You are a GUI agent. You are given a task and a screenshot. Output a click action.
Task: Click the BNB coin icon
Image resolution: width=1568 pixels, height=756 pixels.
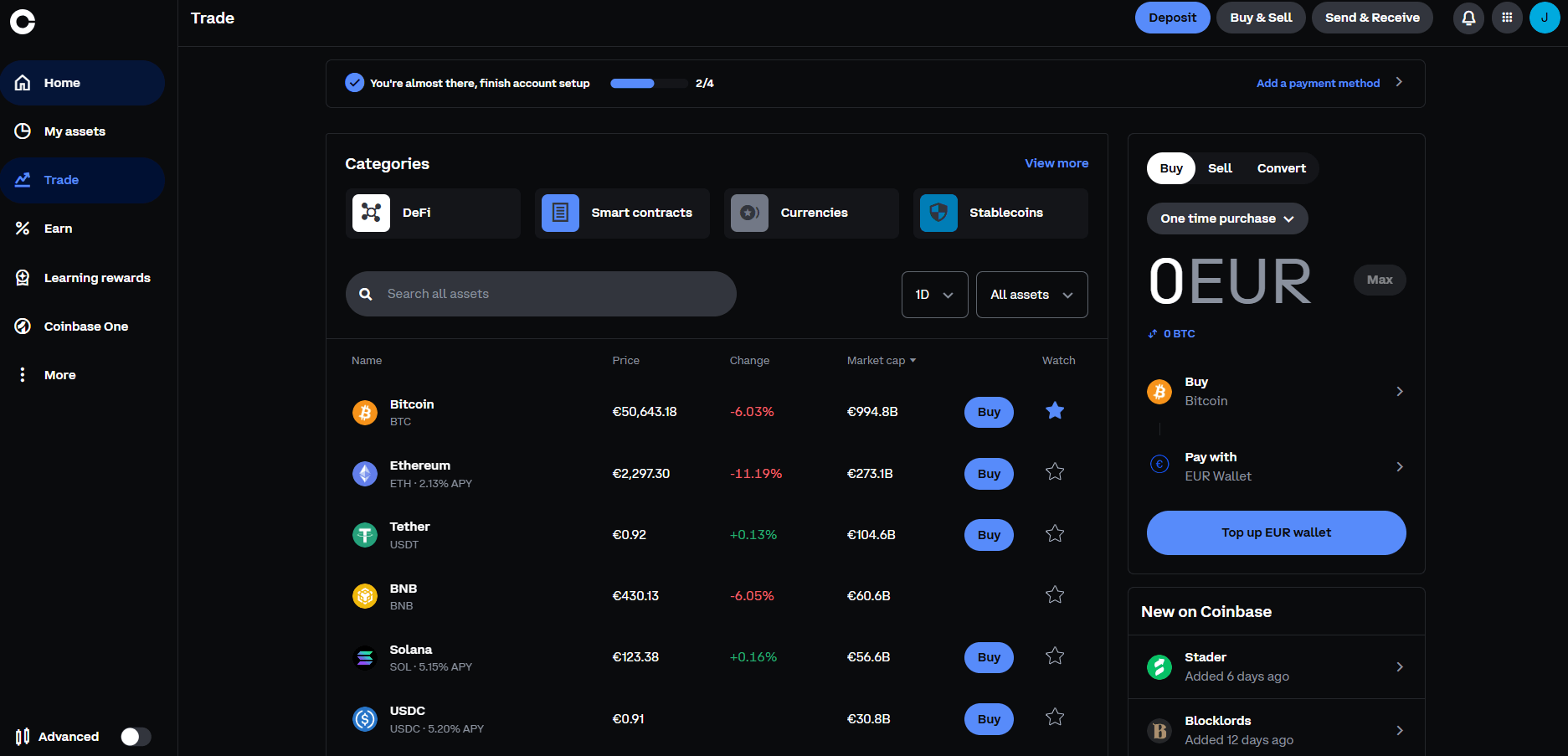pyautogui.click(x=365, y=596)
